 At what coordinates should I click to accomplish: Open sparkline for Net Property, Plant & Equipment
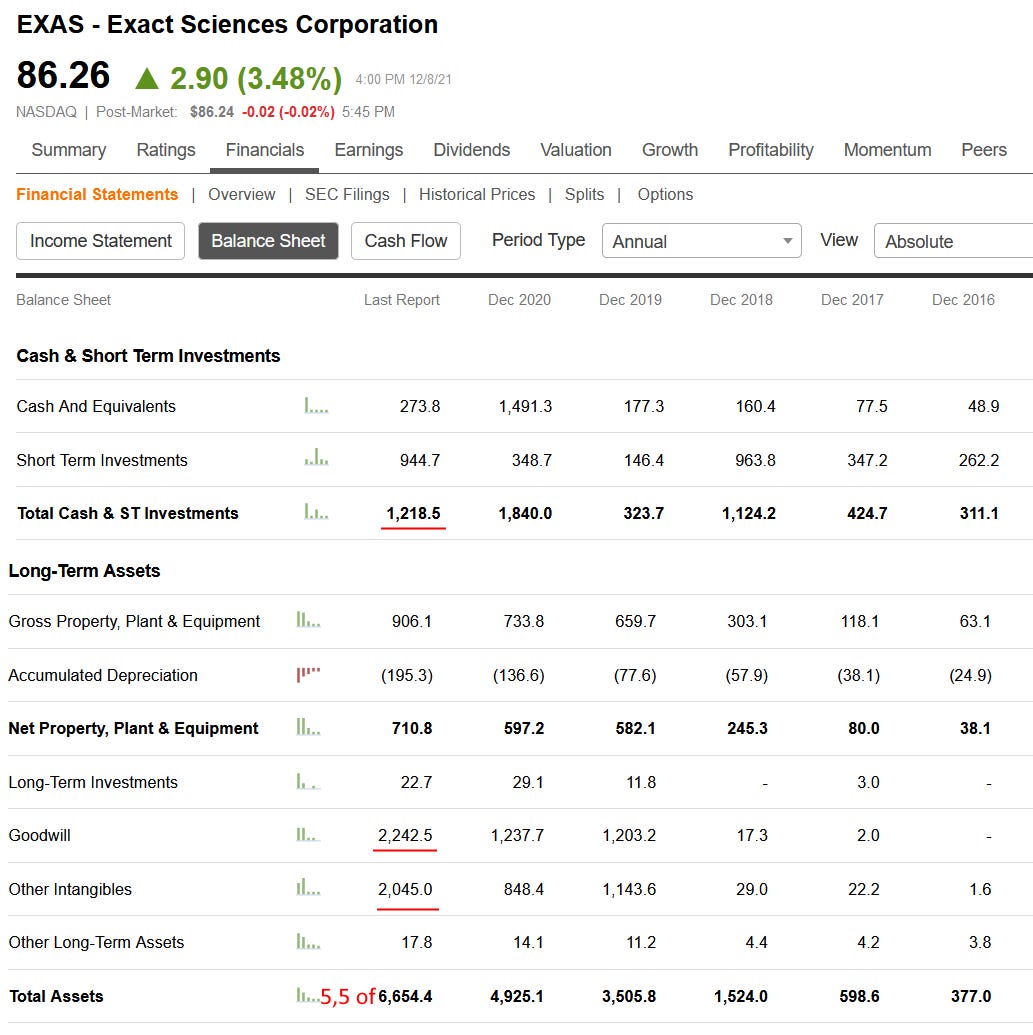[x=308, y=727]
